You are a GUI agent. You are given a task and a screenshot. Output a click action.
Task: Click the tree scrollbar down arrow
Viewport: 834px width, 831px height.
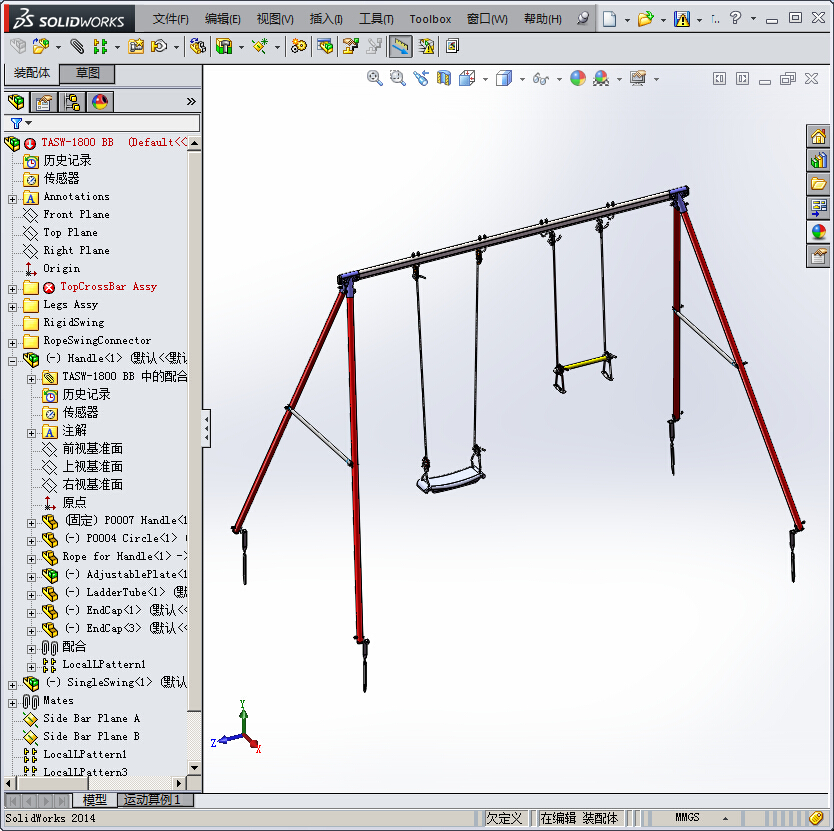(x=194, y=768)
